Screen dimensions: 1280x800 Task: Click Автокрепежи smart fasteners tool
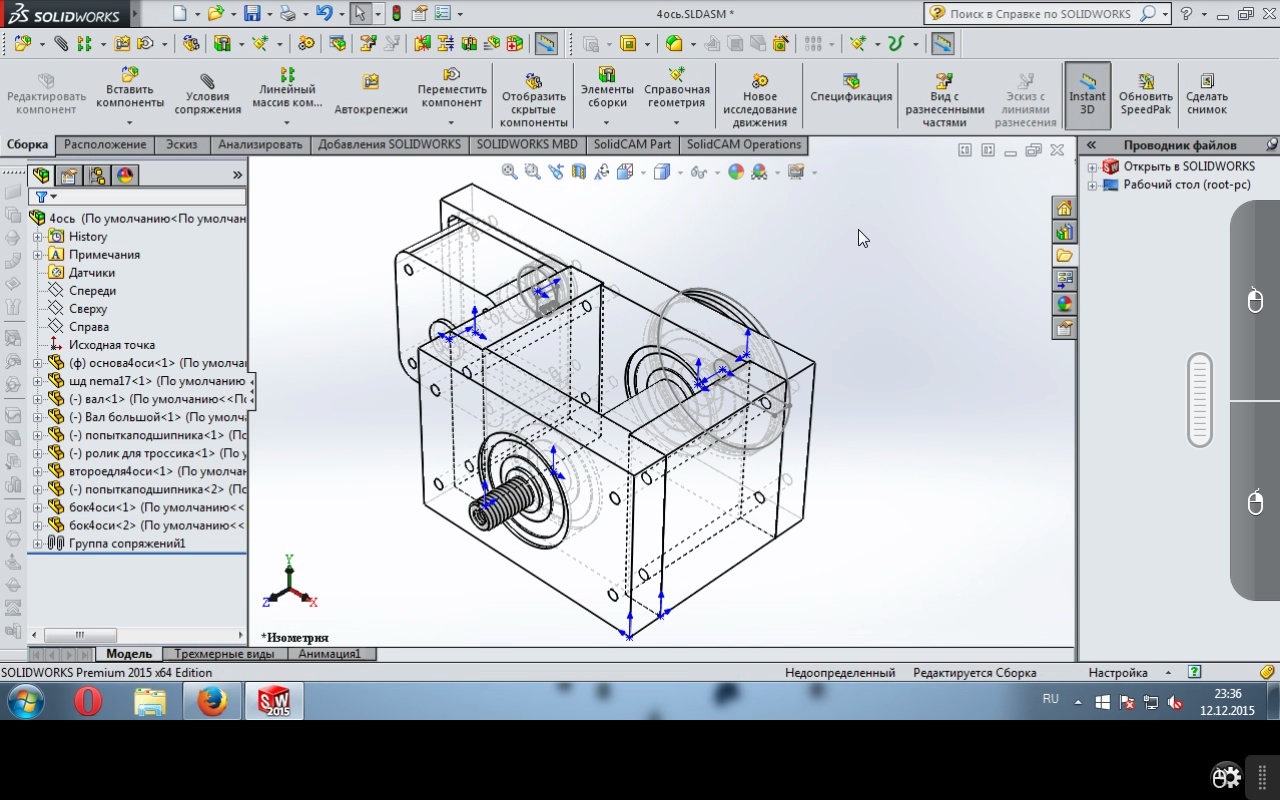371,95
